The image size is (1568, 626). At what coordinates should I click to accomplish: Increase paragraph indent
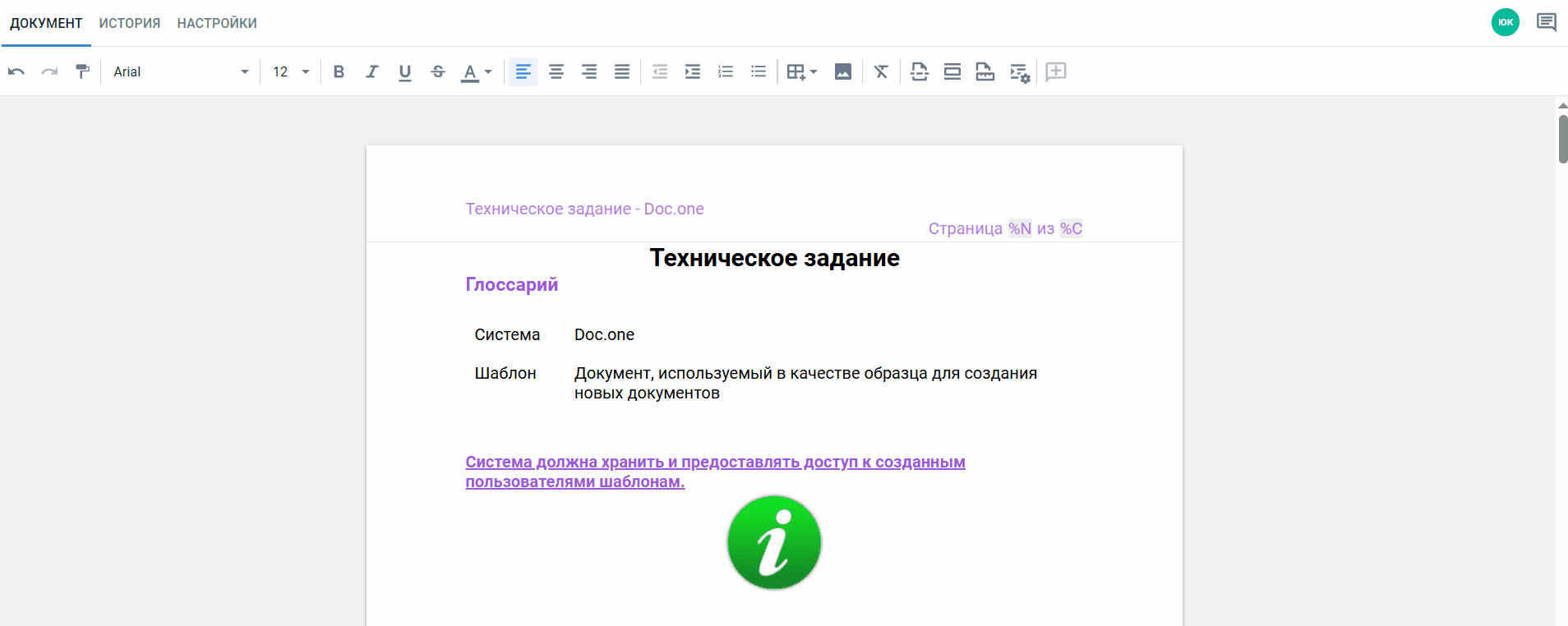point(693,71)
